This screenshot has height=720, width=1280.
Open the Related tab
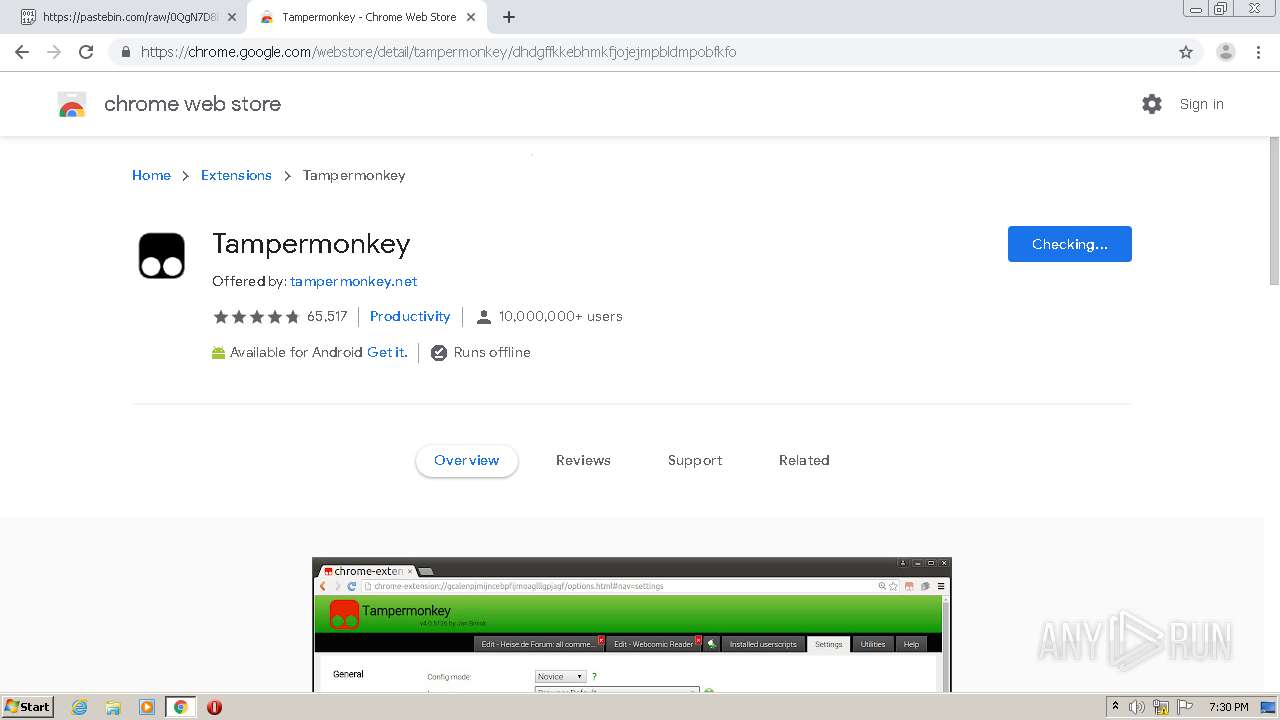[x=804, y=461]
